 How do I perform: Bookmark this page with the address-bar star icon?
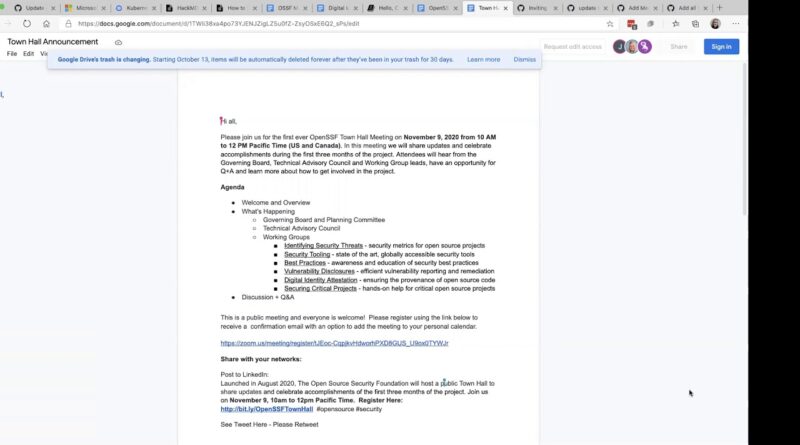click(x=610, y=23)
